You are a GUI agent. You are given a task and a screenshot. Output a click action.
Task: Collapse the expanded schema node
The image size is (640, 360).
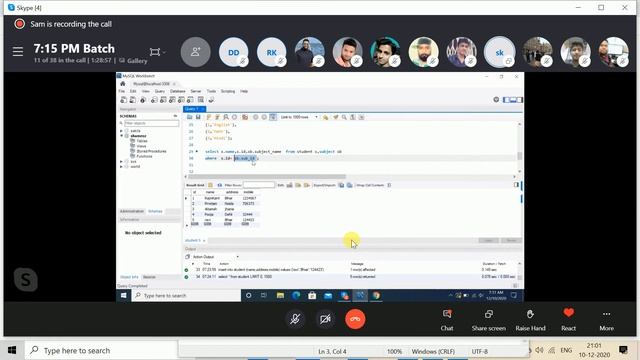click(x=121, y=136)
